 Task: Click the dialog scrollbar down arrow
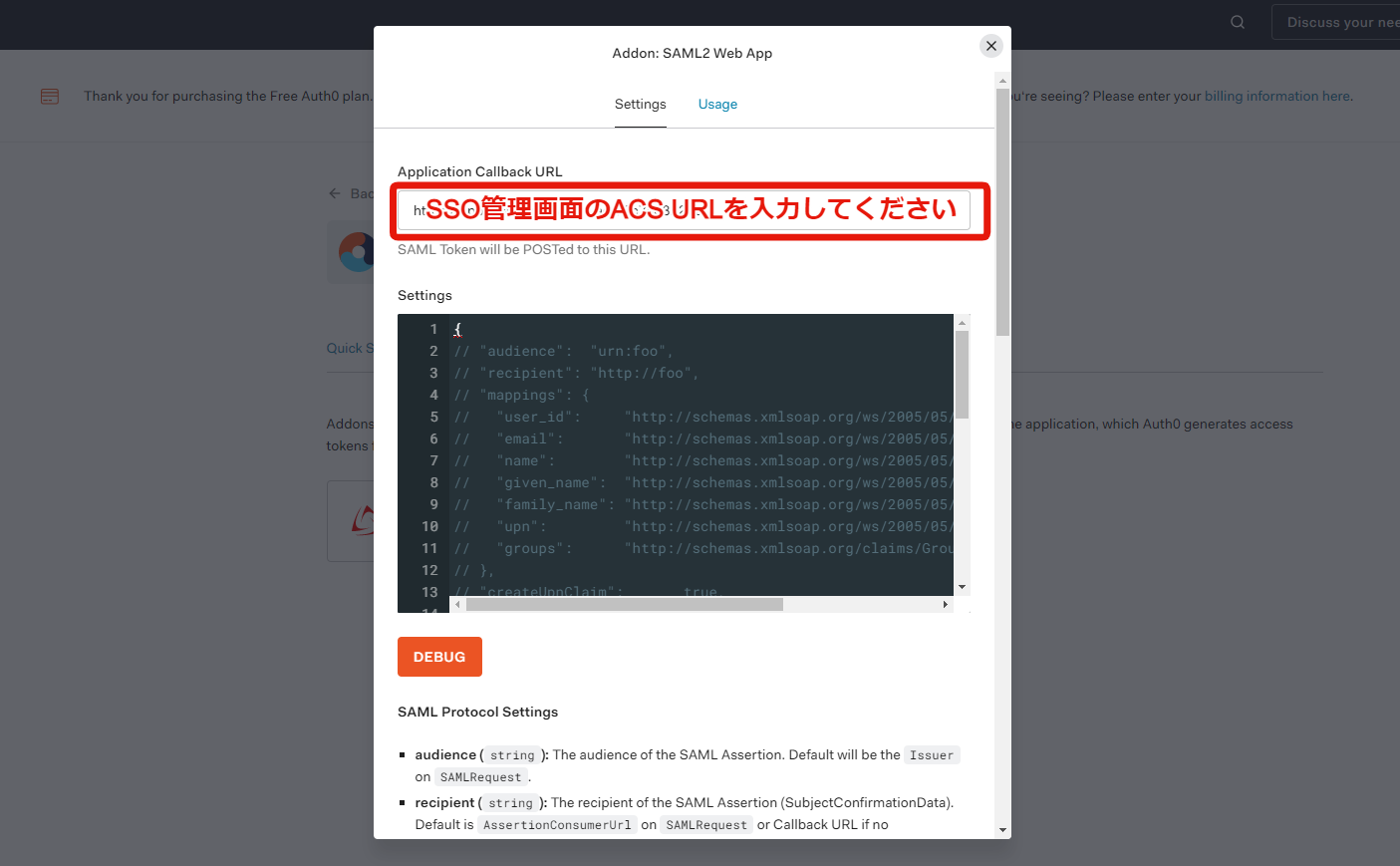click(x=1002, y=830)
